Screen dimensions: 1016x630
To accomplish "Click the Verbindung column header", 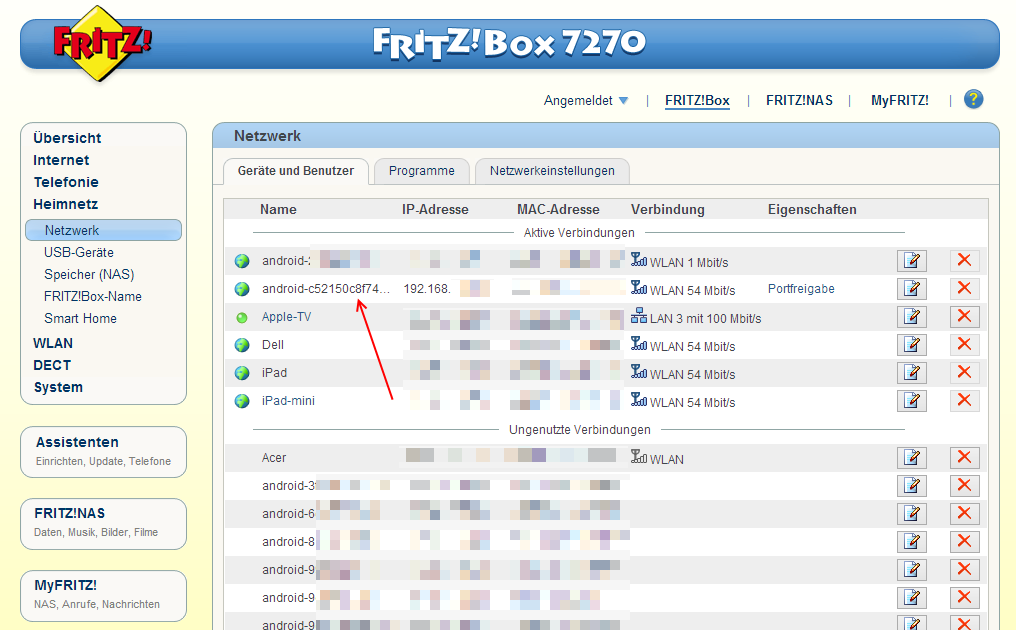I will pyautogui.click(x=667, y=209).
